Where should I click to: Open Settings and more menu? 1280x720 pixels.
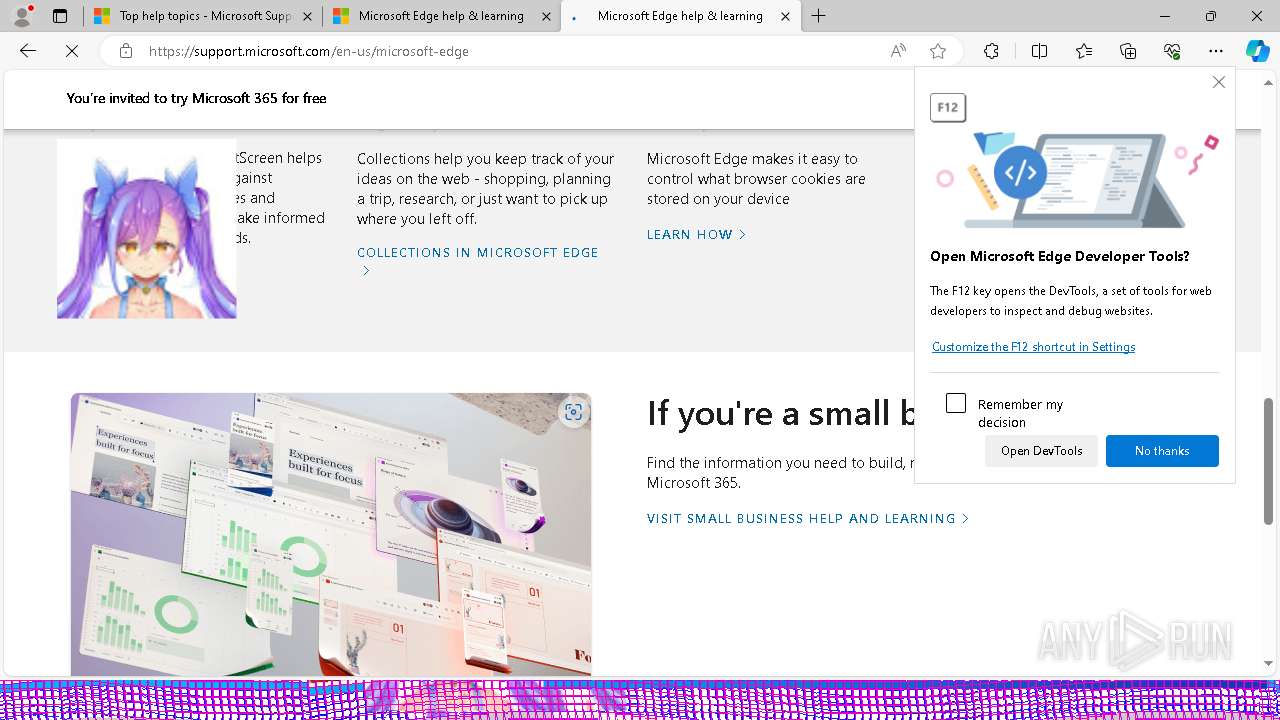tap(1216, 51)
